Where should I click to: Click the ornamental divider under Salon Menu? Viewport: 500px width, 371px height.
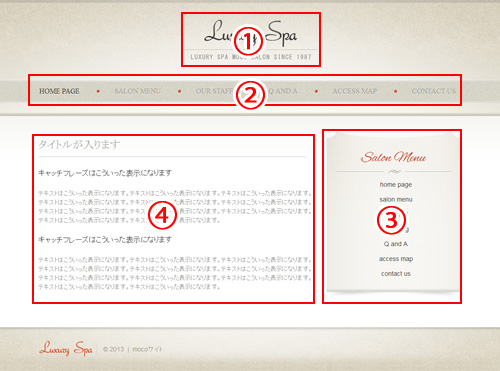coord(394,172)
